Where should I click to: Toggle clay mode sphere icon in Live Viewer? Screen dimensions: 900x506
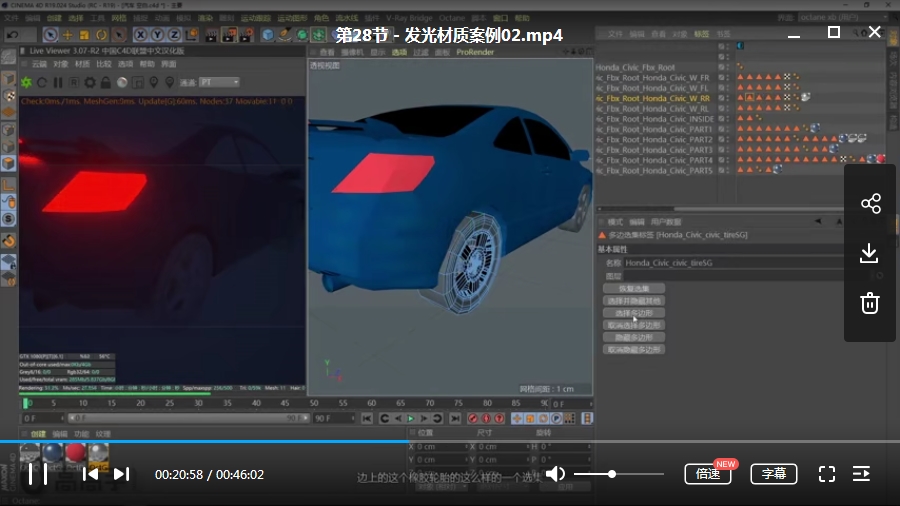(122, 83)
